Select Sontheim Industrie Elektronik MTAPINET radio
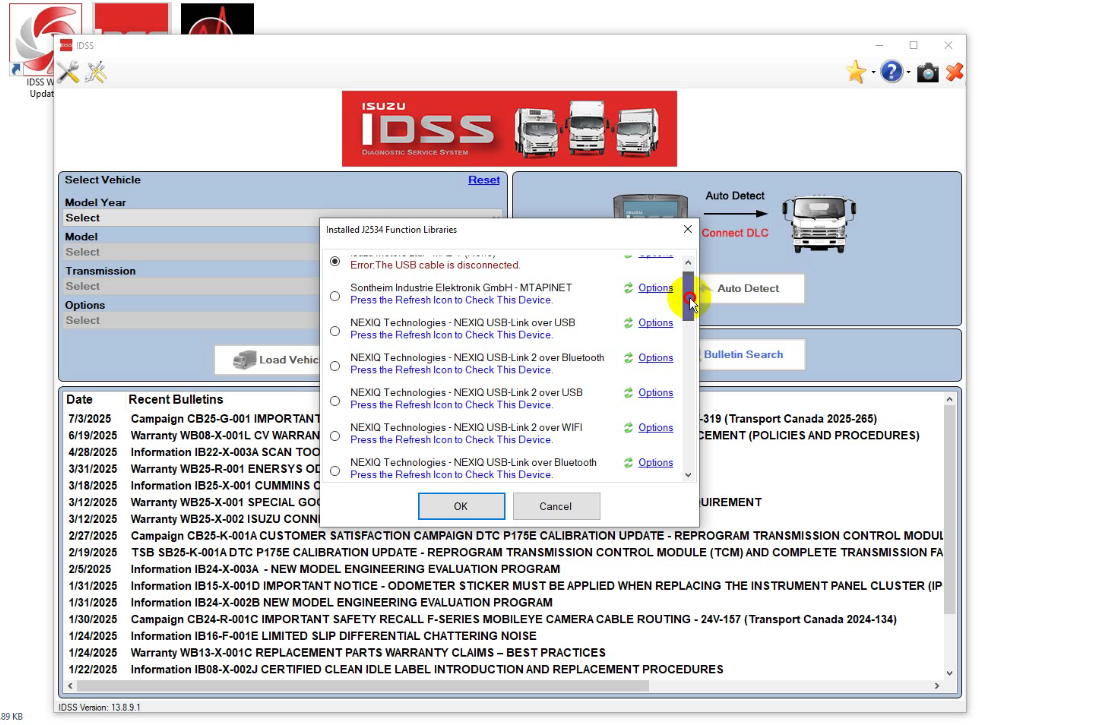The width and height of the screenshot is (1100, 725). tap(335, 296)
